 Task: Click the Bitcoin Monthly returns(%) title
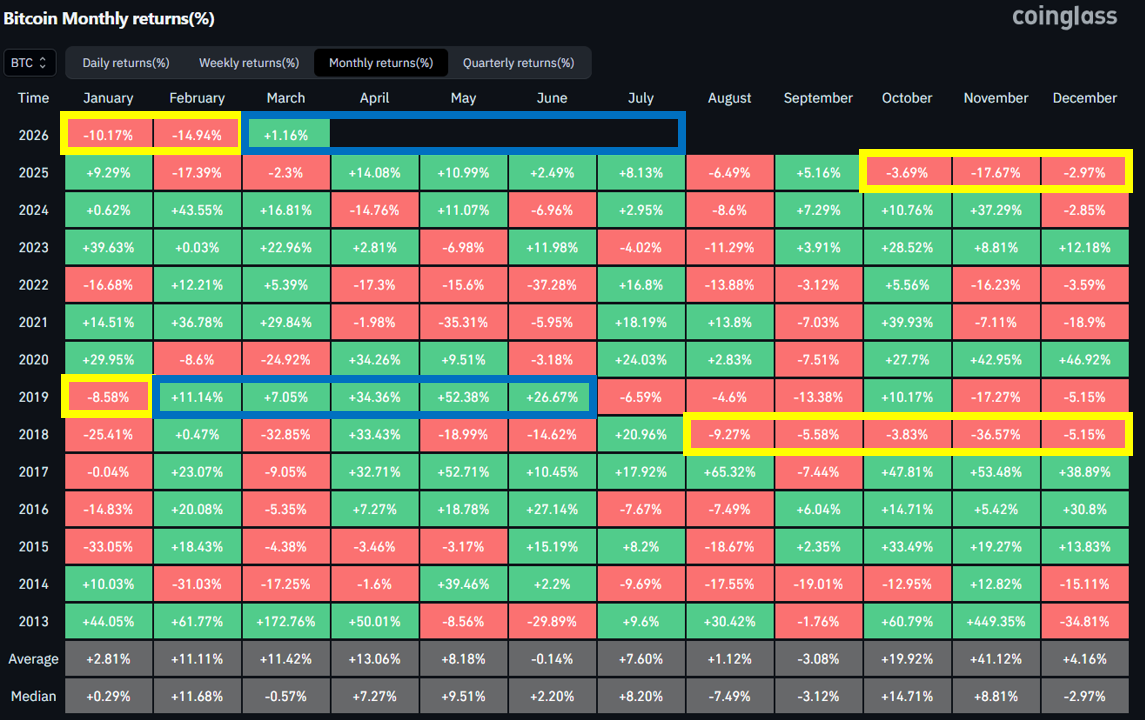[x=108, y=19]
